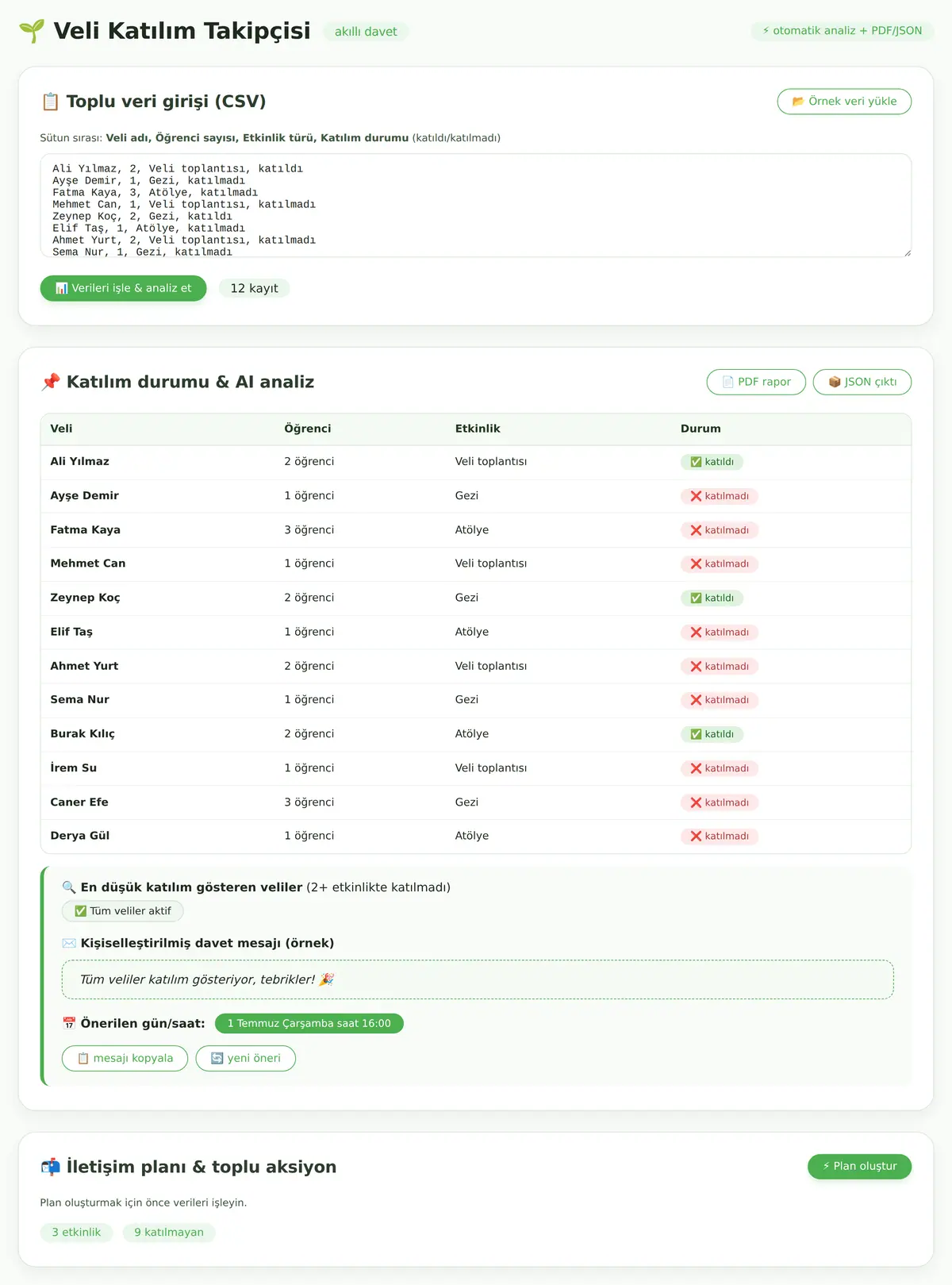Process data with Verileri işle & analiz et
This screenshot has height=1285, width=952.
[123, 288]
